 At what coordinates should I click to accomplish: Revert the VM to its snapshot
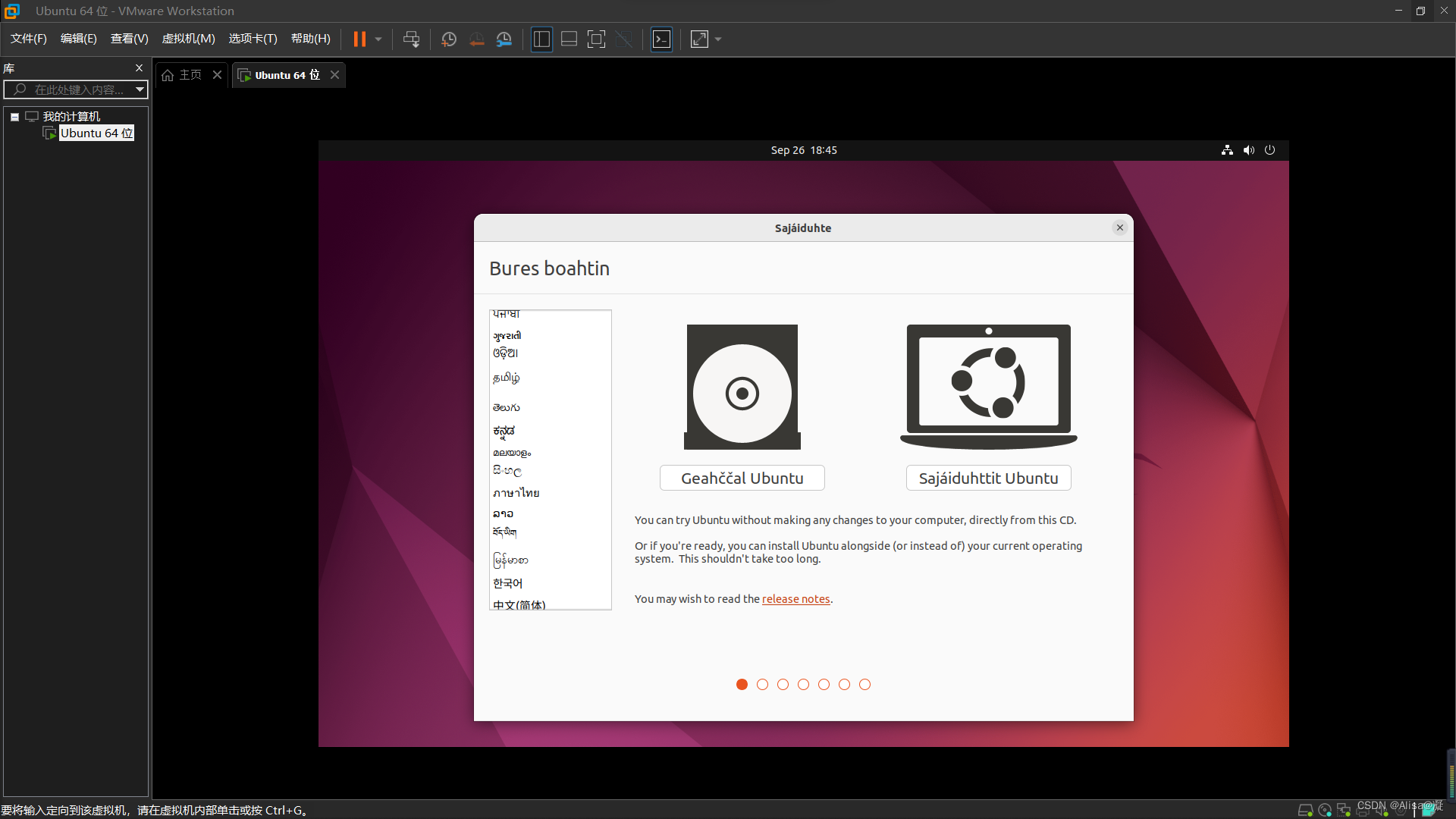(477, 39)
